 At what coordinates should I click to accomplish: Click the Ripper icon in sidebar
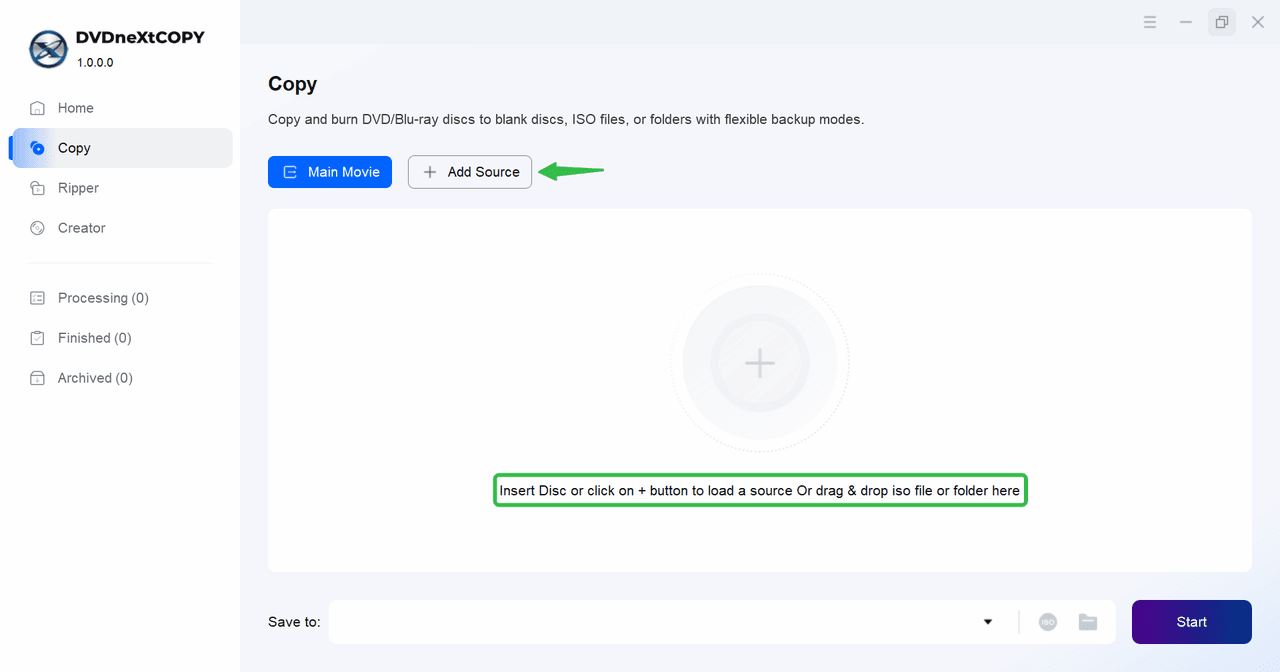(x=38, y=188)
